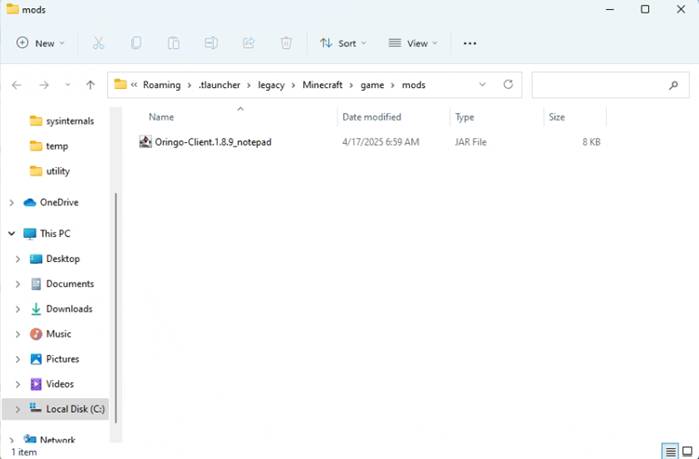The image size is (699, 459).
Task: Go up one folder level
Action: (x=91, y=85)
